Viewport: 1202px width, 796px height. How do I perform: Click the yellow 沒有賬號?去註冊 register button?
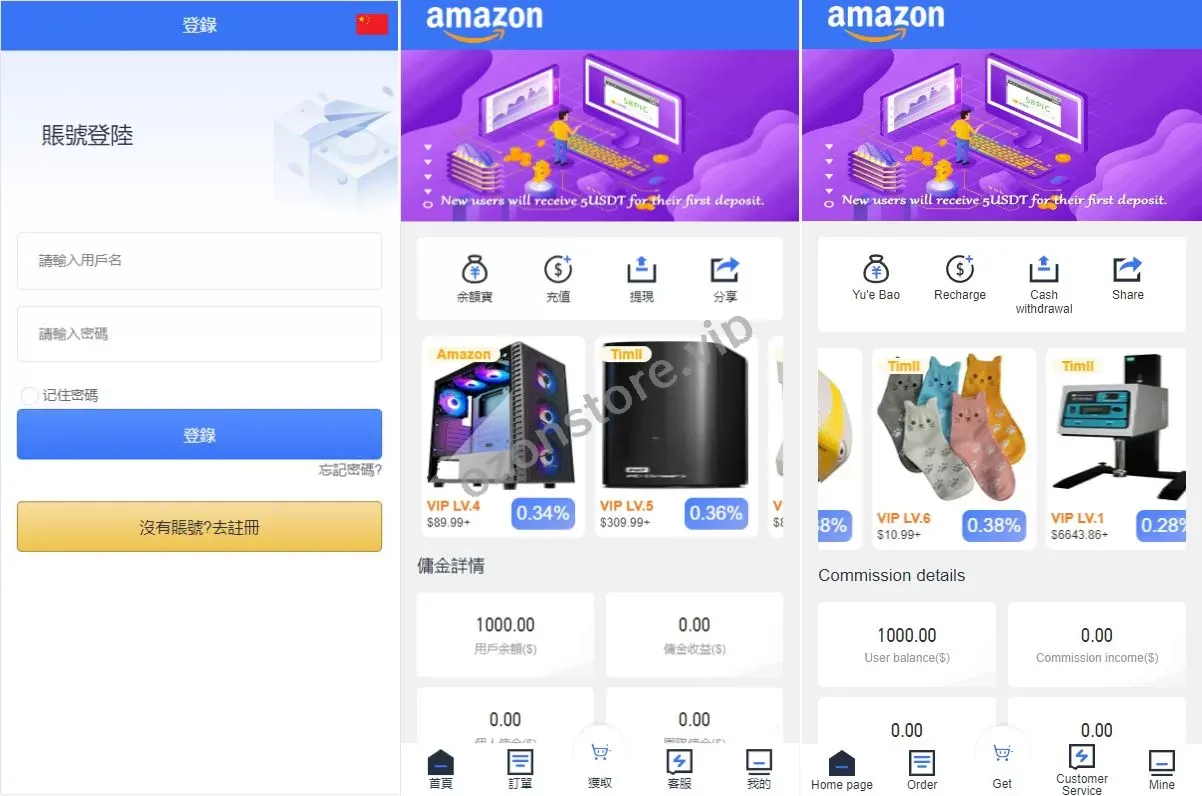click(199, 527)
